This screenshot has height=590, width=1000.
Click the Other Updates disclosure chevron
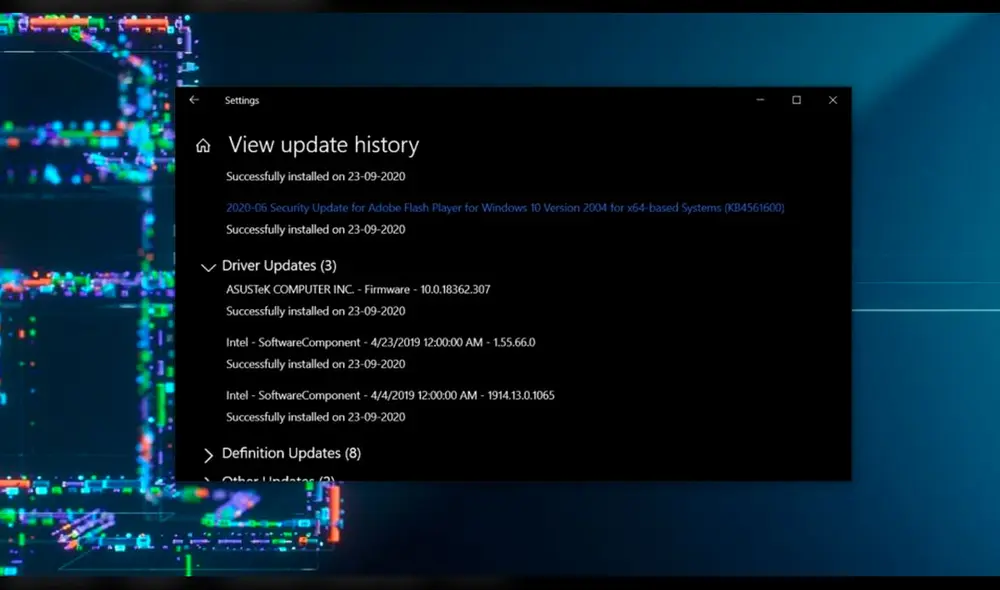point(208,480)
